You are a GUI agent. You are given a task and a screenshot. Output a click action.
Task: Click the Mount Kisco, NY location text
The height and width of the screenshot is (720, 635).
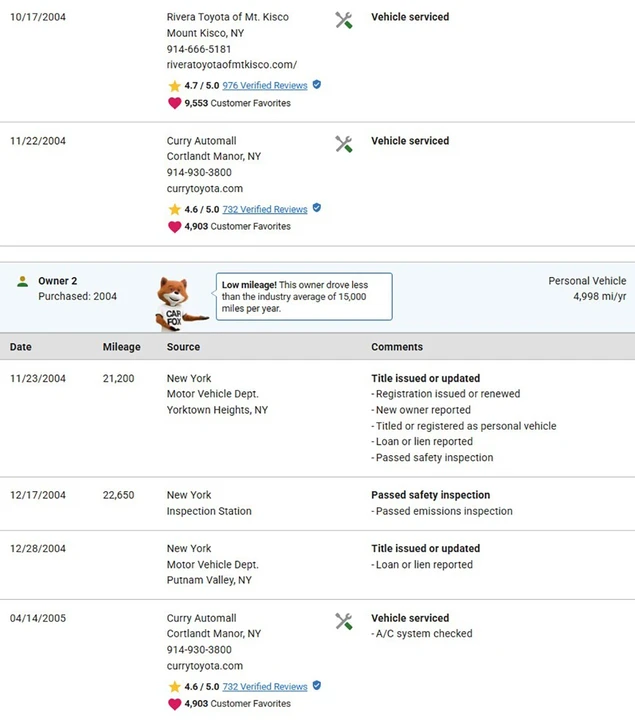[205, 33]
